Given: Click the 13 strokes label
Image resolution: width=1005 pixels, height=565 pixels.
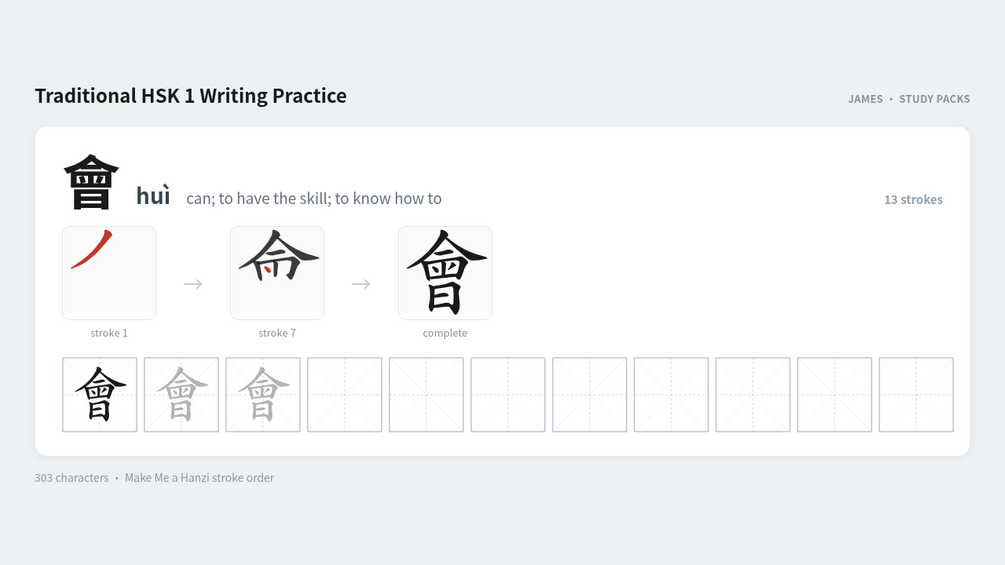Looking at the screenshot, I should pyautogui.click(x=913, y=199).
